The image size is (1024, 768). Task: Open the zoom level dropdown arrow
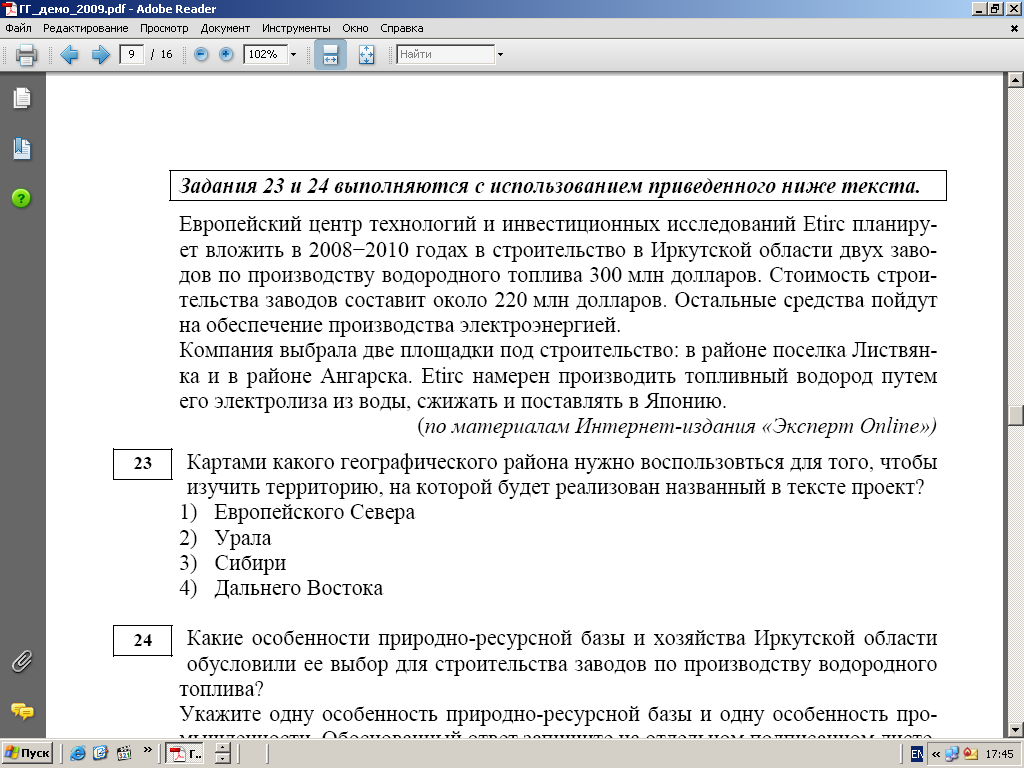pos(293,54)
